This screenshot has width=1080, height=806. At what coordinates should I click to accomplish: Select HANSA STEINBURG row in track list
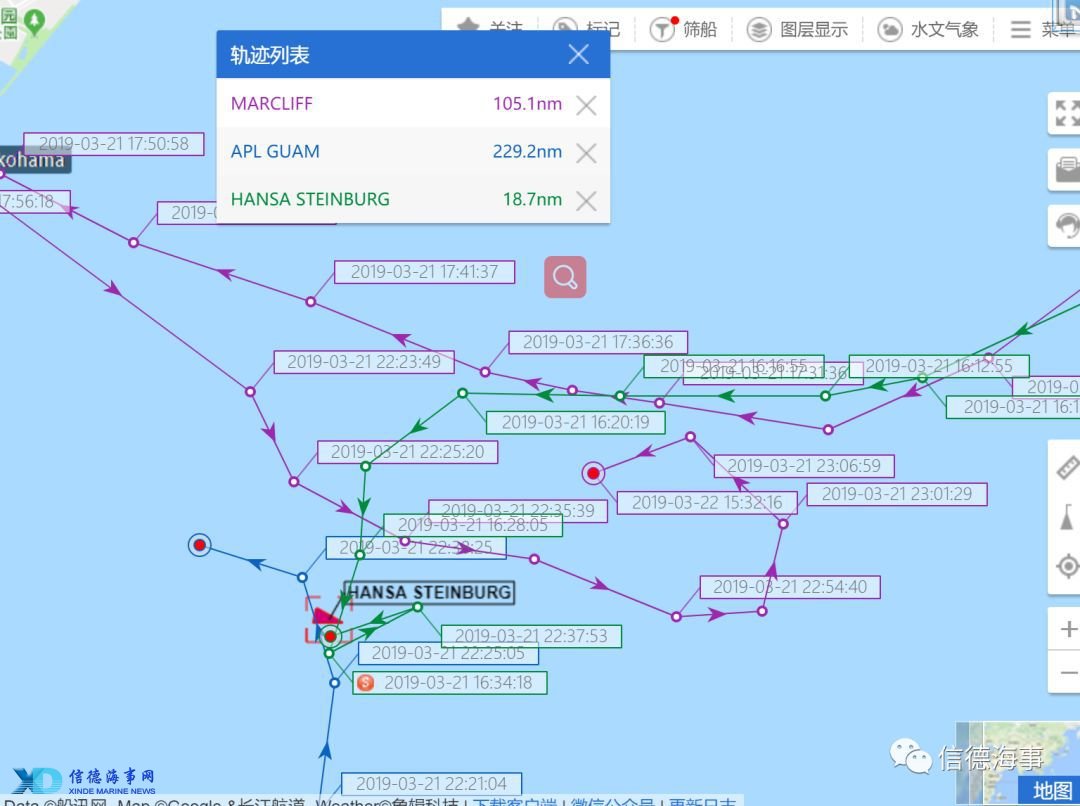click(x=413, y=199)
